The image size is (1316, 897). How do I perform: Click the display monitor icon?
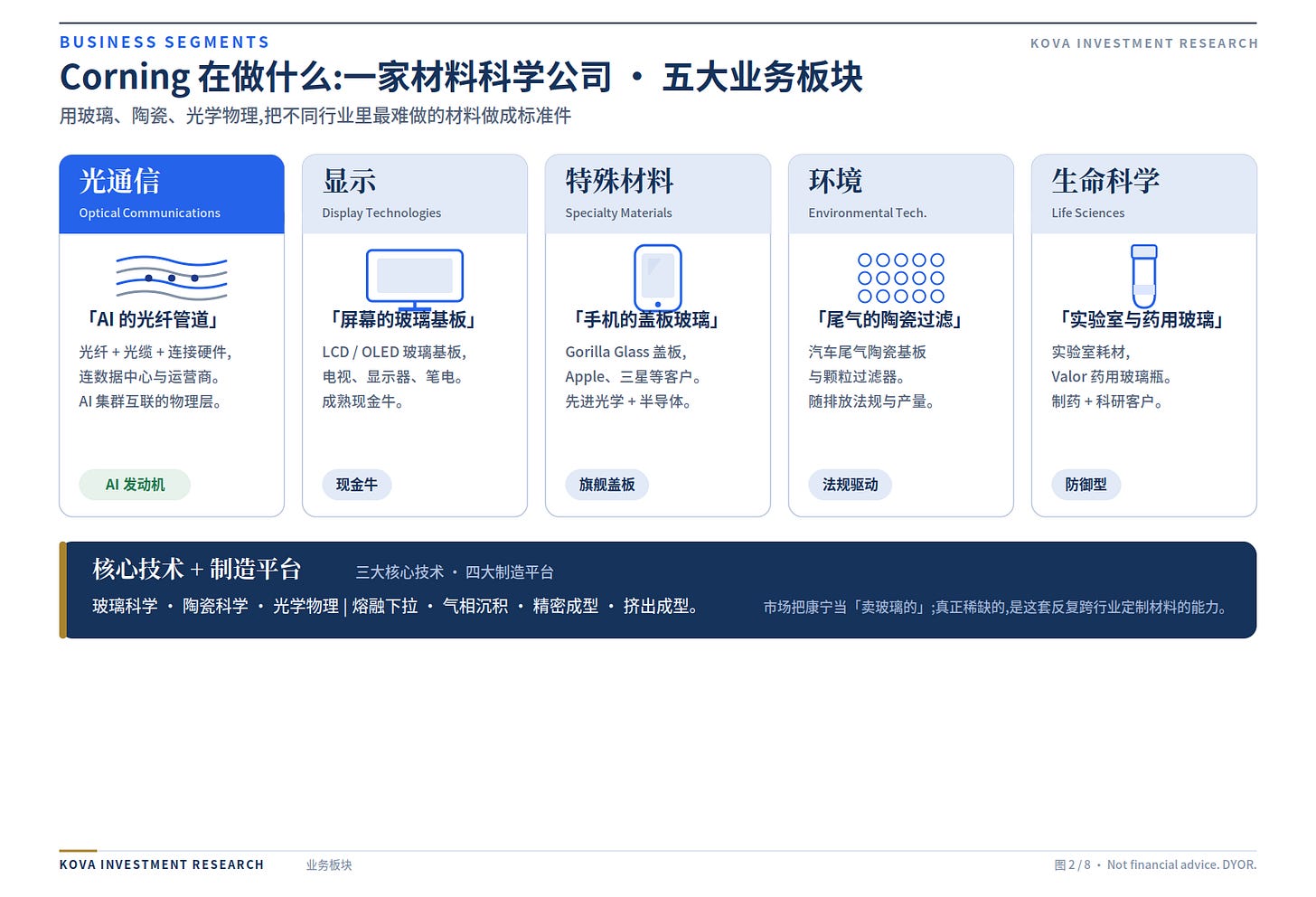(x=415, y=279)
